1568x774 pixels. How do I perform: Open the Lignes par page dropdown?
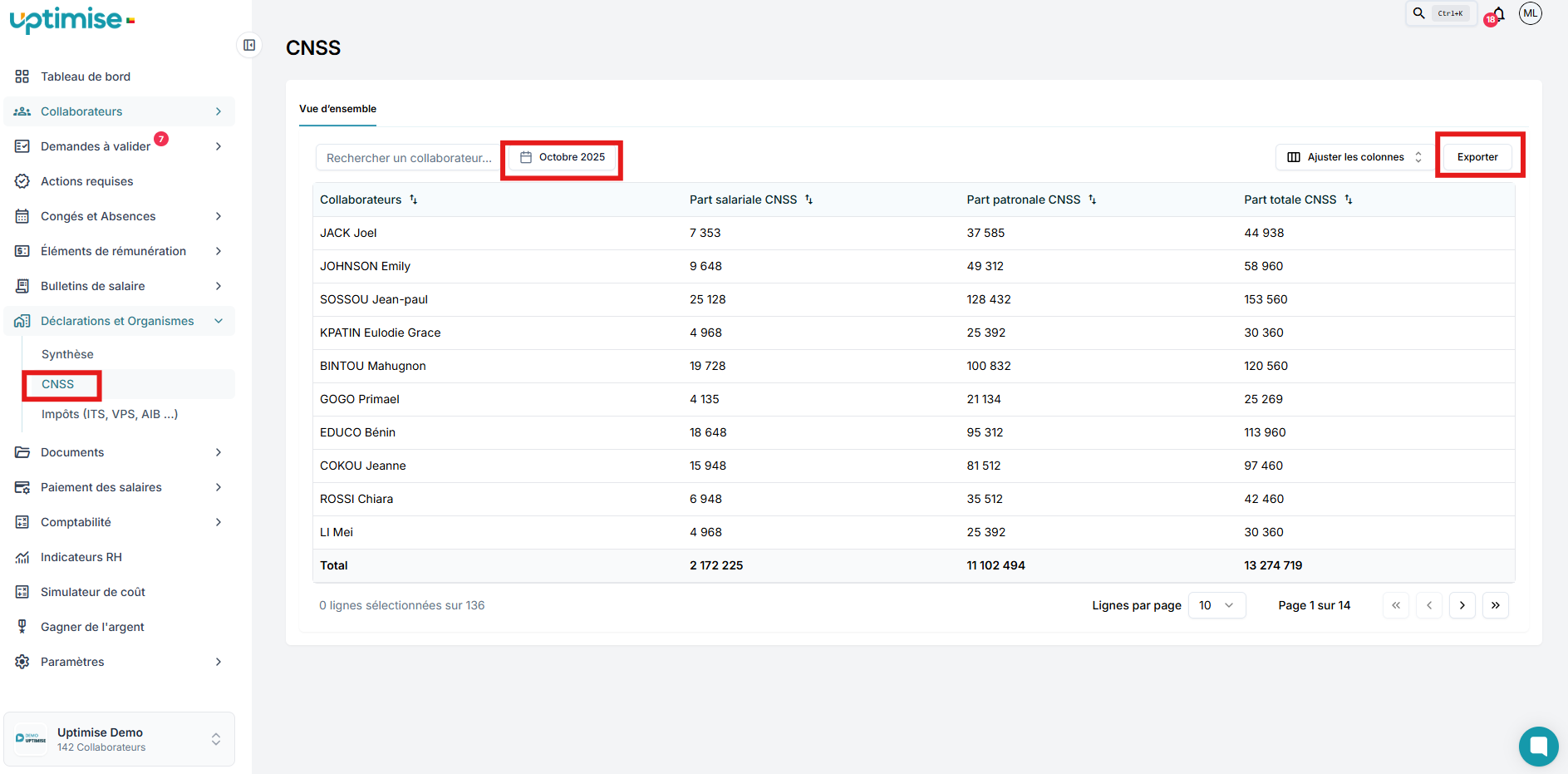click(x=1217, y=605)
